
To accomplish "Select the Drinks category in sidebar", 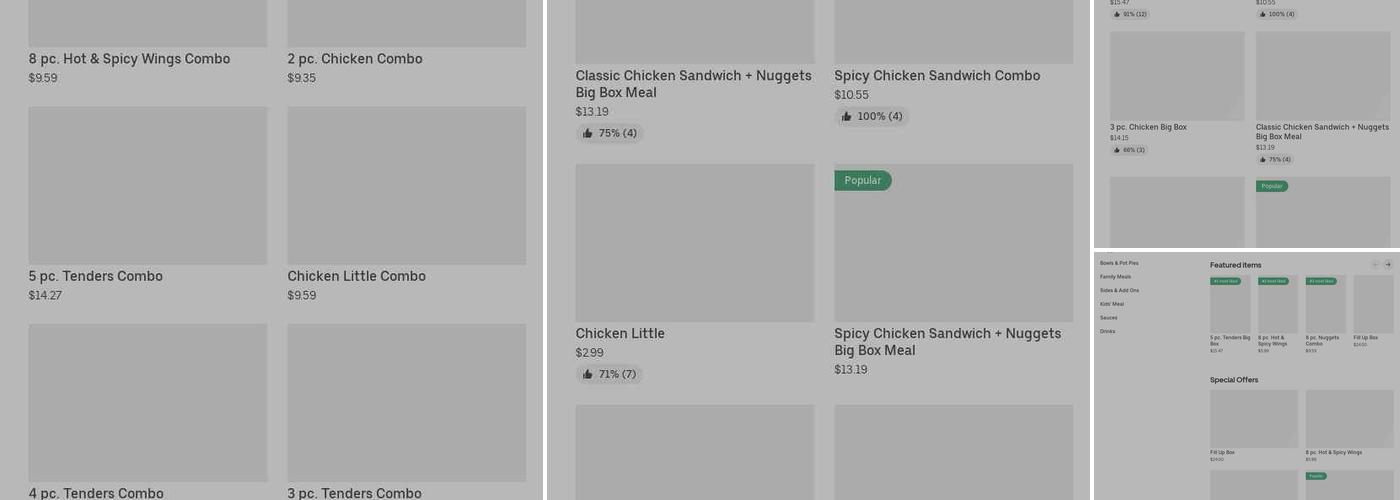I will click(x=1107, y=331).
